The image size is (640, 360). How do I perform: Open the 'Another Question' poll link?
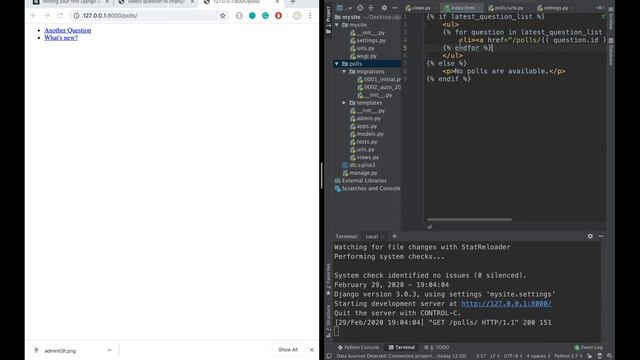coord(68,30)
